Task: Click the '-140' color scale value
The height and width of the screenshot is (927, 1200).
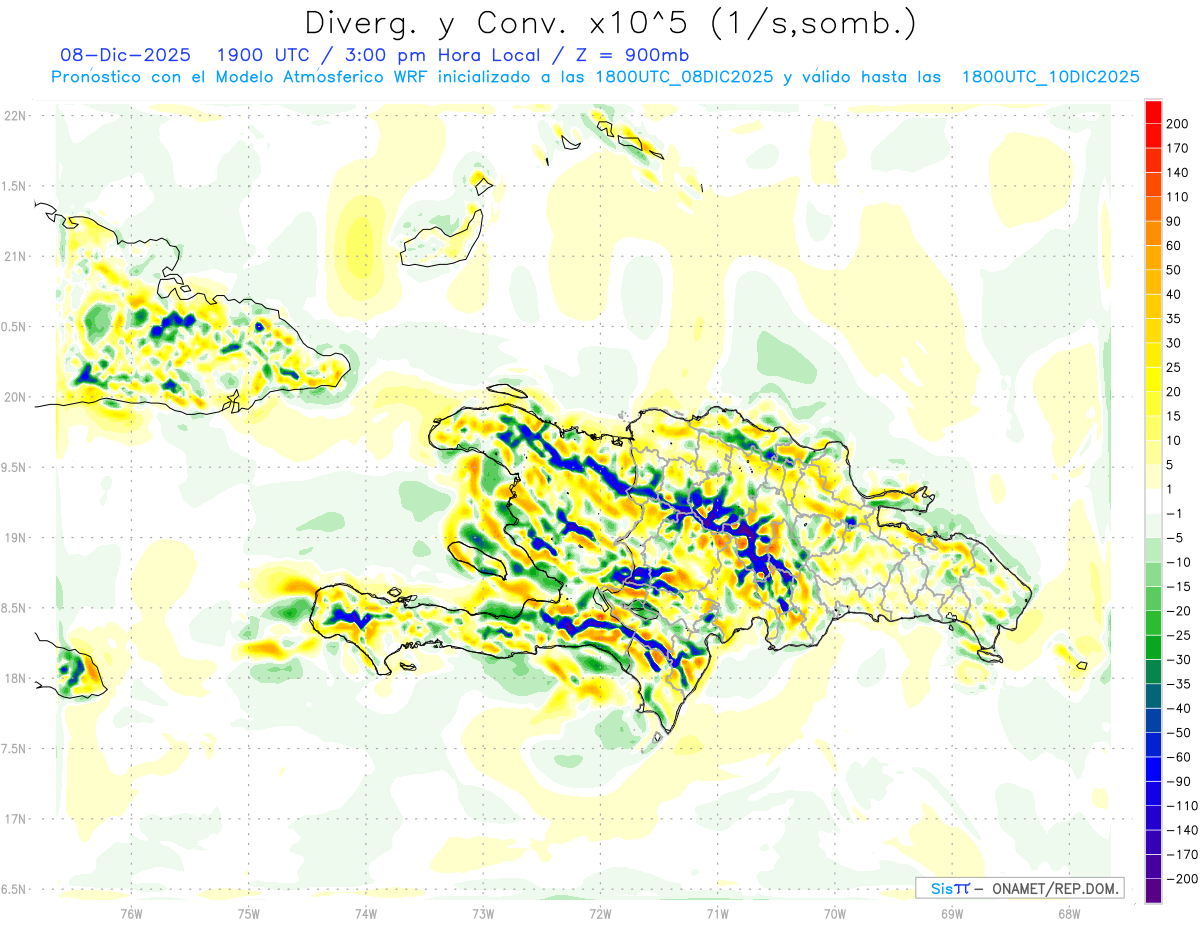Action: coord(1181,830)
